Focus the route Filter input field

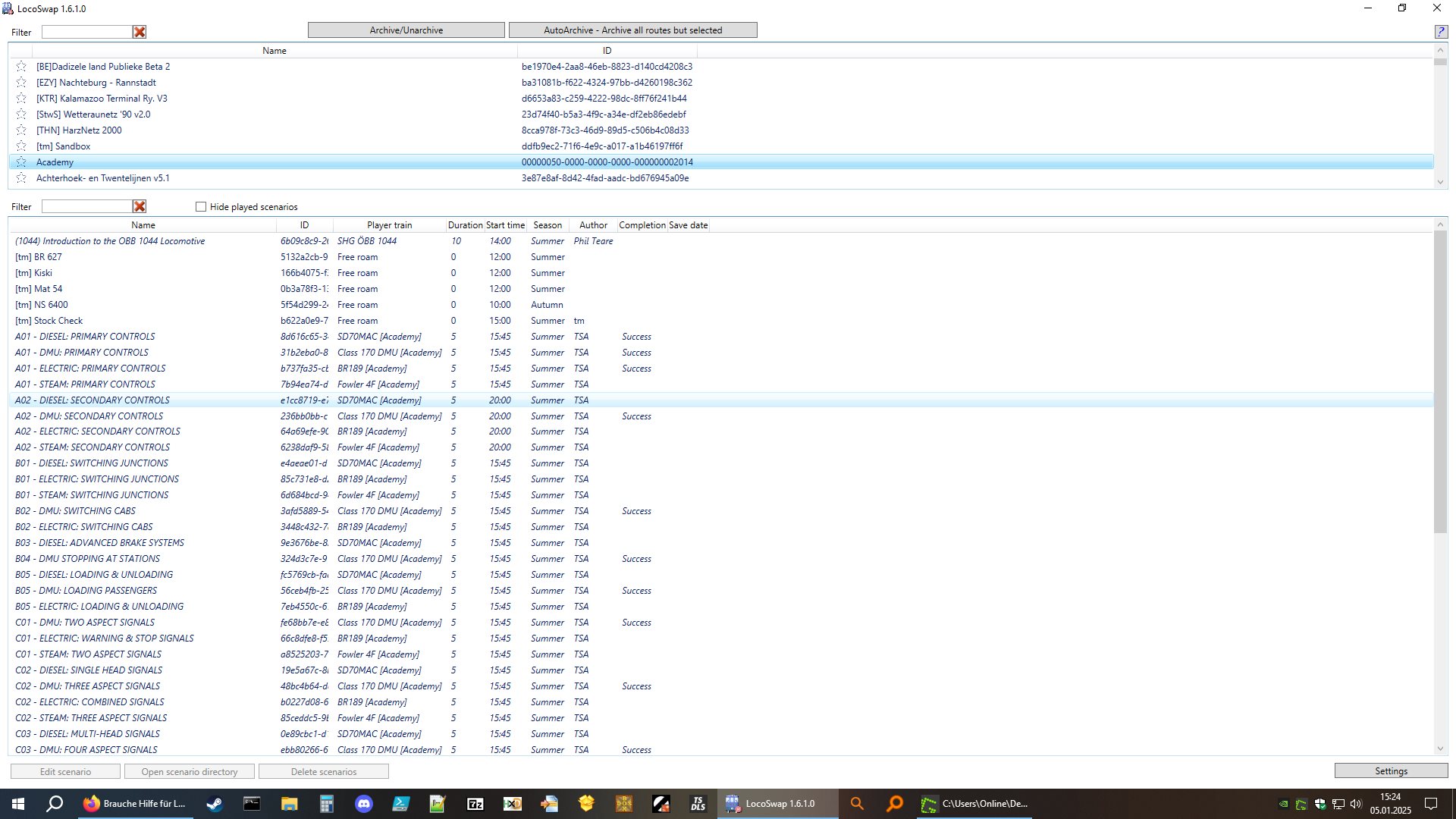[x=86, y=32]
